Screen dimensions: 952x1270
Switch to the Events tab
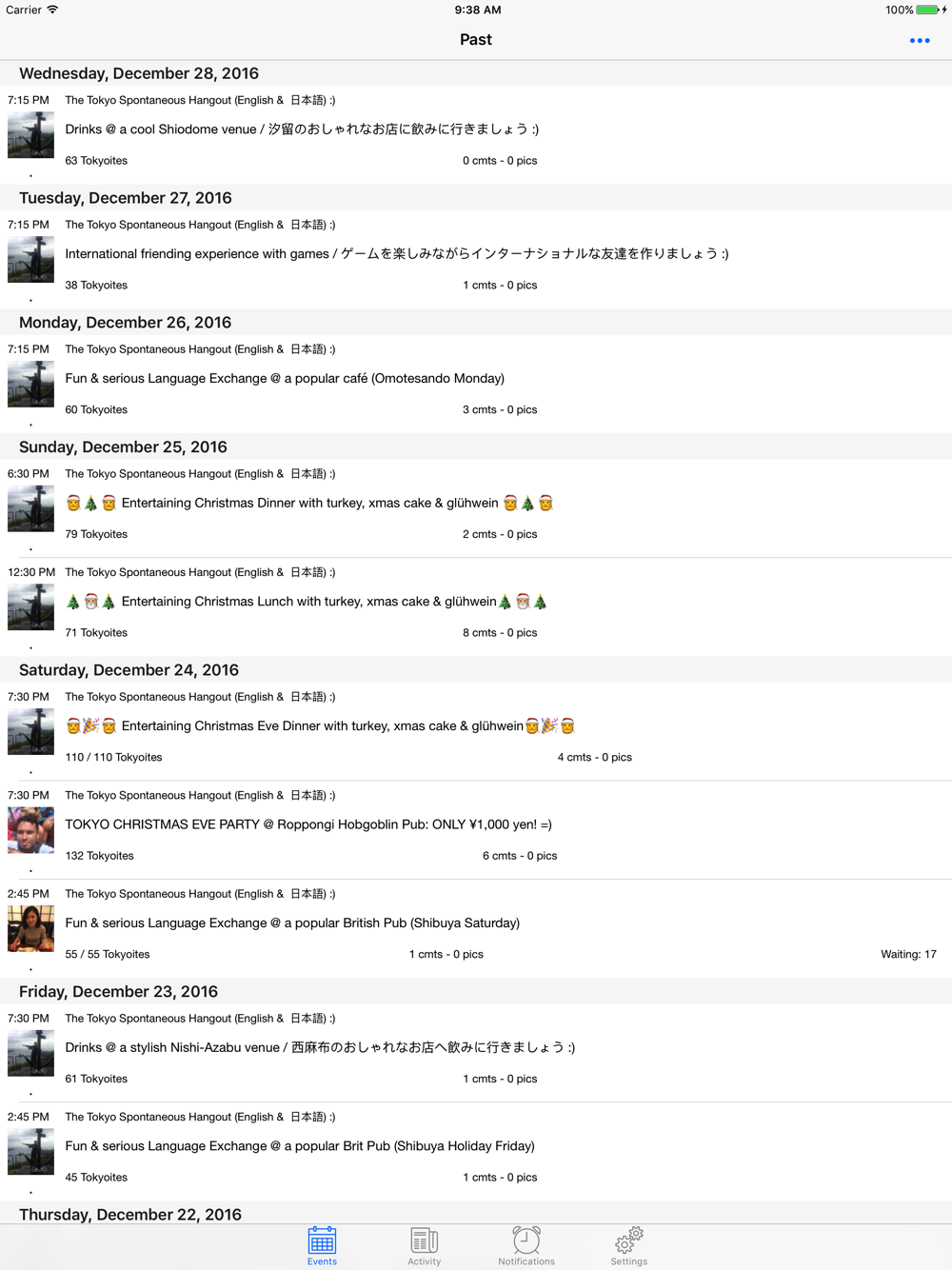pyautogui.click(x=322, y=1246)
